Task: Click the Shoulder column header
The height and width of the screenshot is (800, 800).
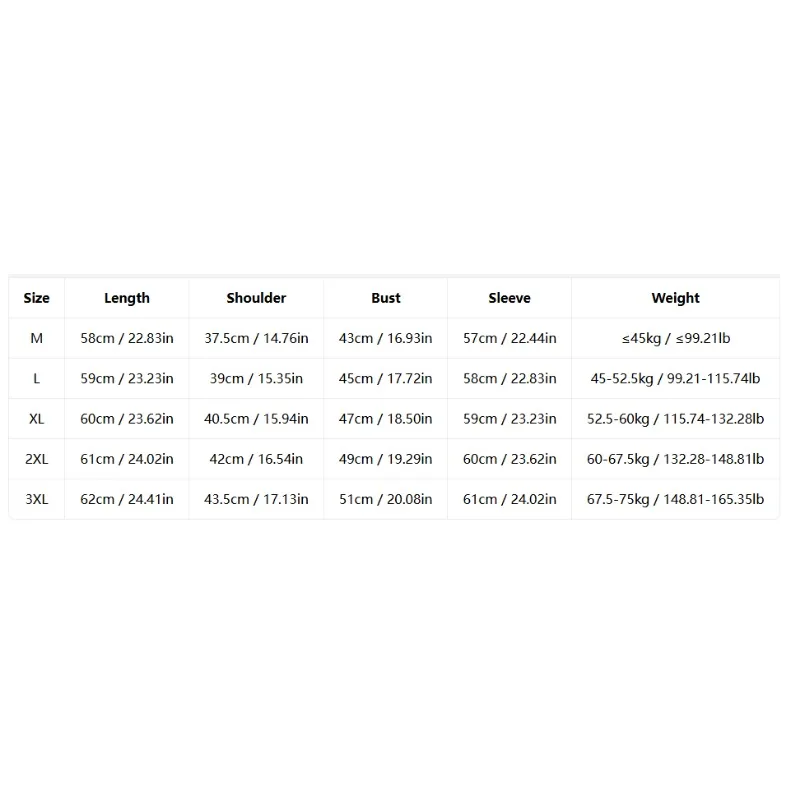Action: pyautogui.click(x=256, y=298)
